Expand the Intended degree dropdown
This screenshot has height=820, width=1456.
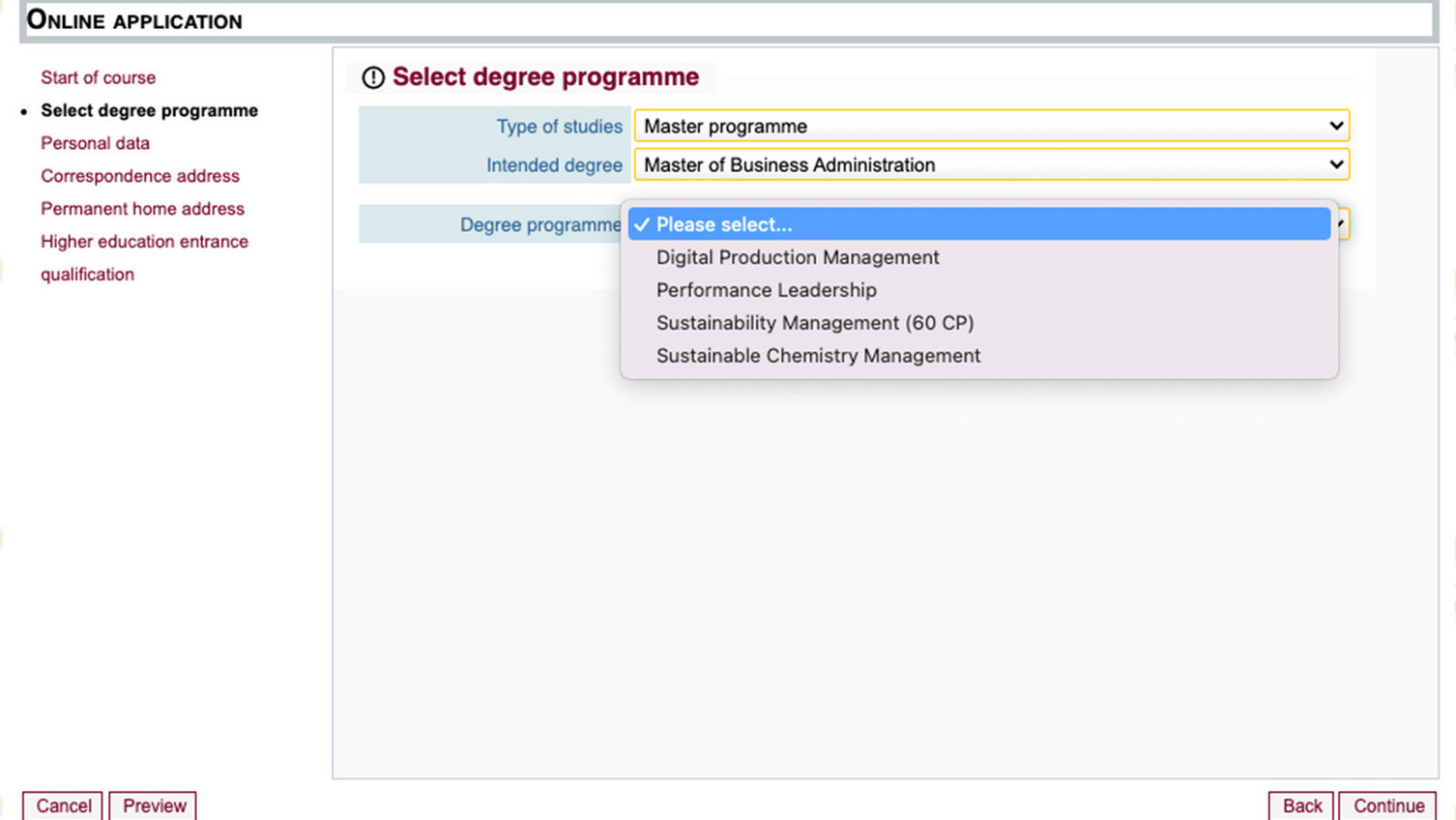tap(991, 165)
